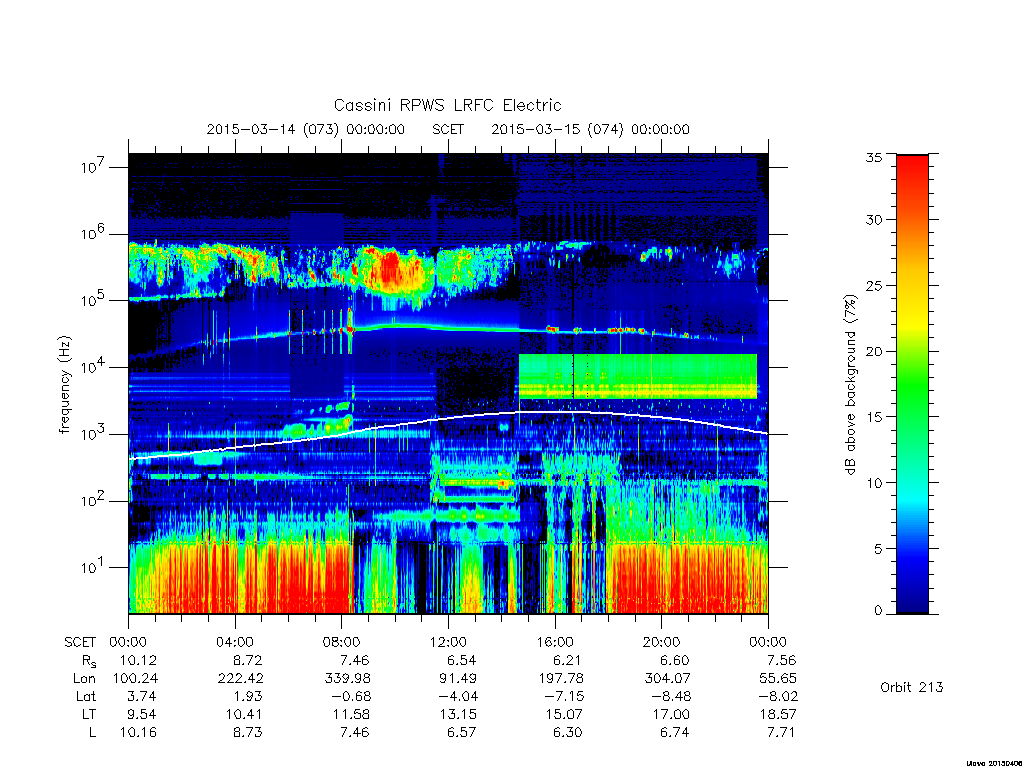Click the Lat value -8.02
1024x768 pixels.
point(778,697)
